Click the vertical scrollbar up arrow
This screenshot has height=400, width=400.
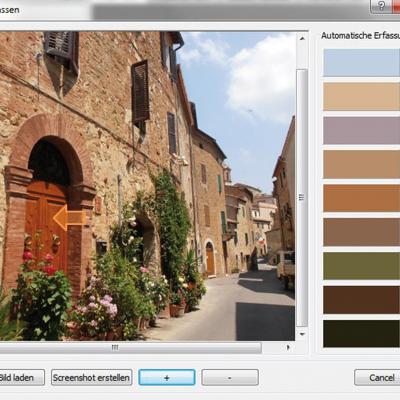click(x=302, y=38)
